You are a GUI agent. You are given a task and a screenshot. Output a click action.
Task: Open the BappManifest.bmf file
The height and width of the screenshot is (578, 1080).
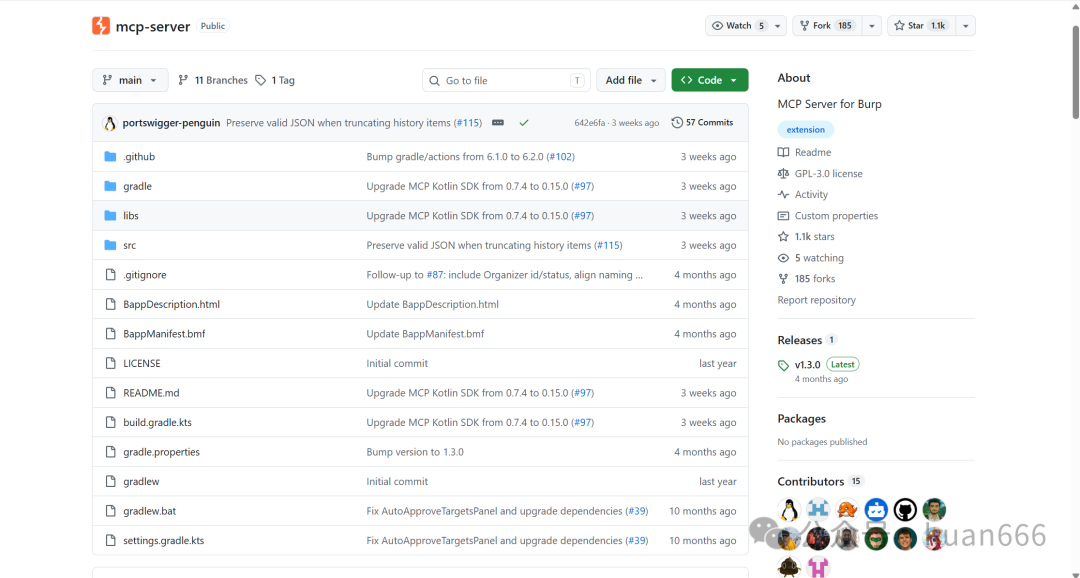click(164, 333)
